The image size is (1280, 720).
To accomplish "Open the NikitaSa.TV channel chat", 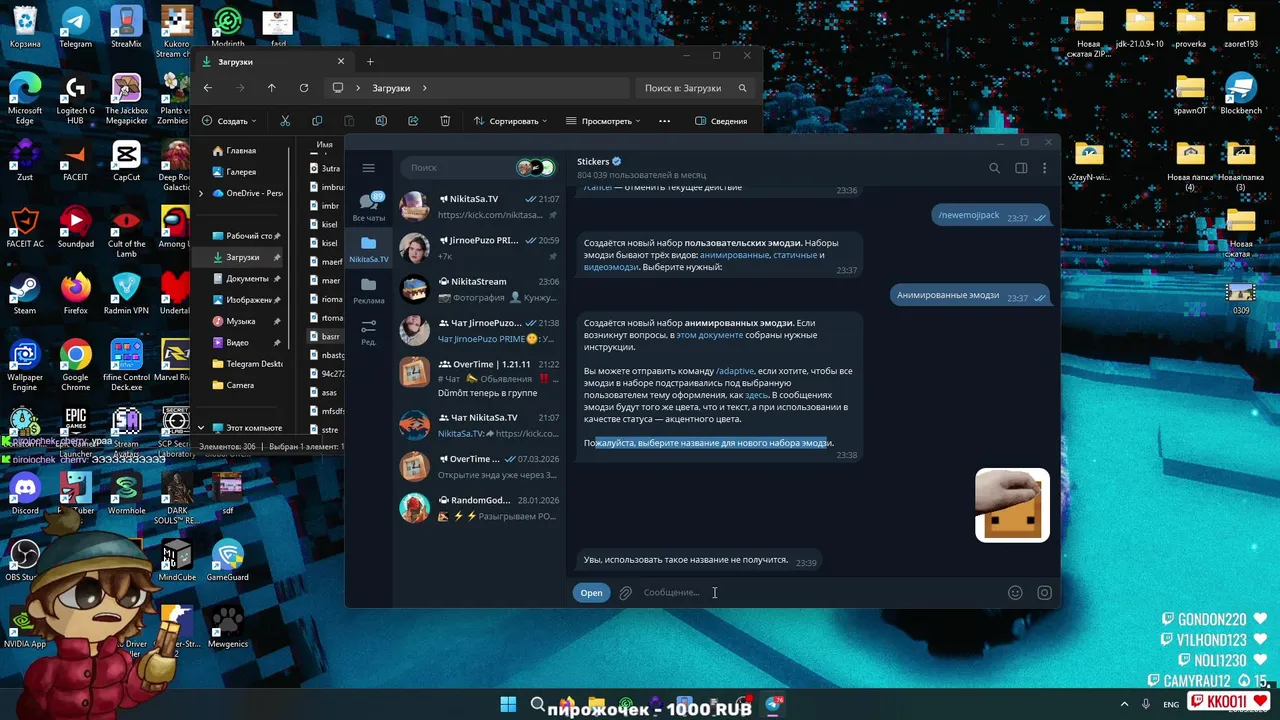I will 480,207.
